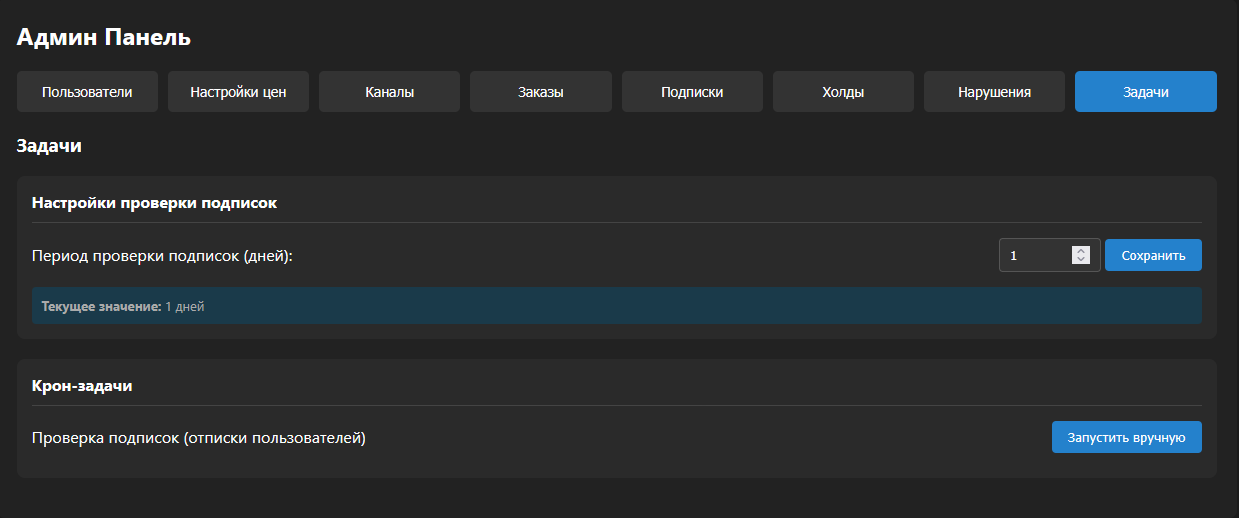Go to the Каналы tab
This screenshot has height=518, width=1239.
[x=389, y=92]
